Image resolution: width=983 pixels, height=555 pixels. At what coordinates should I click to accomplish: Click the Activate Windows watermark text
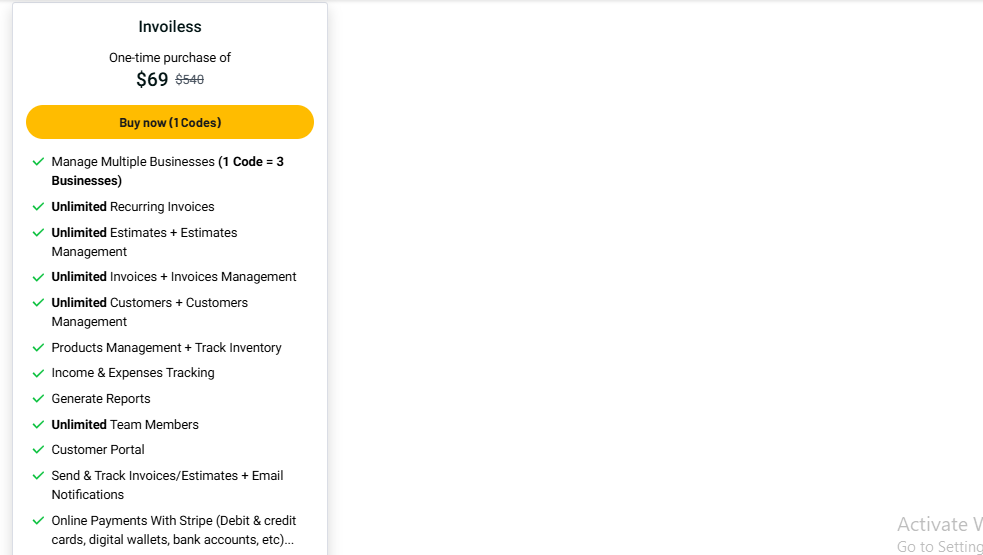click(940, 524)
